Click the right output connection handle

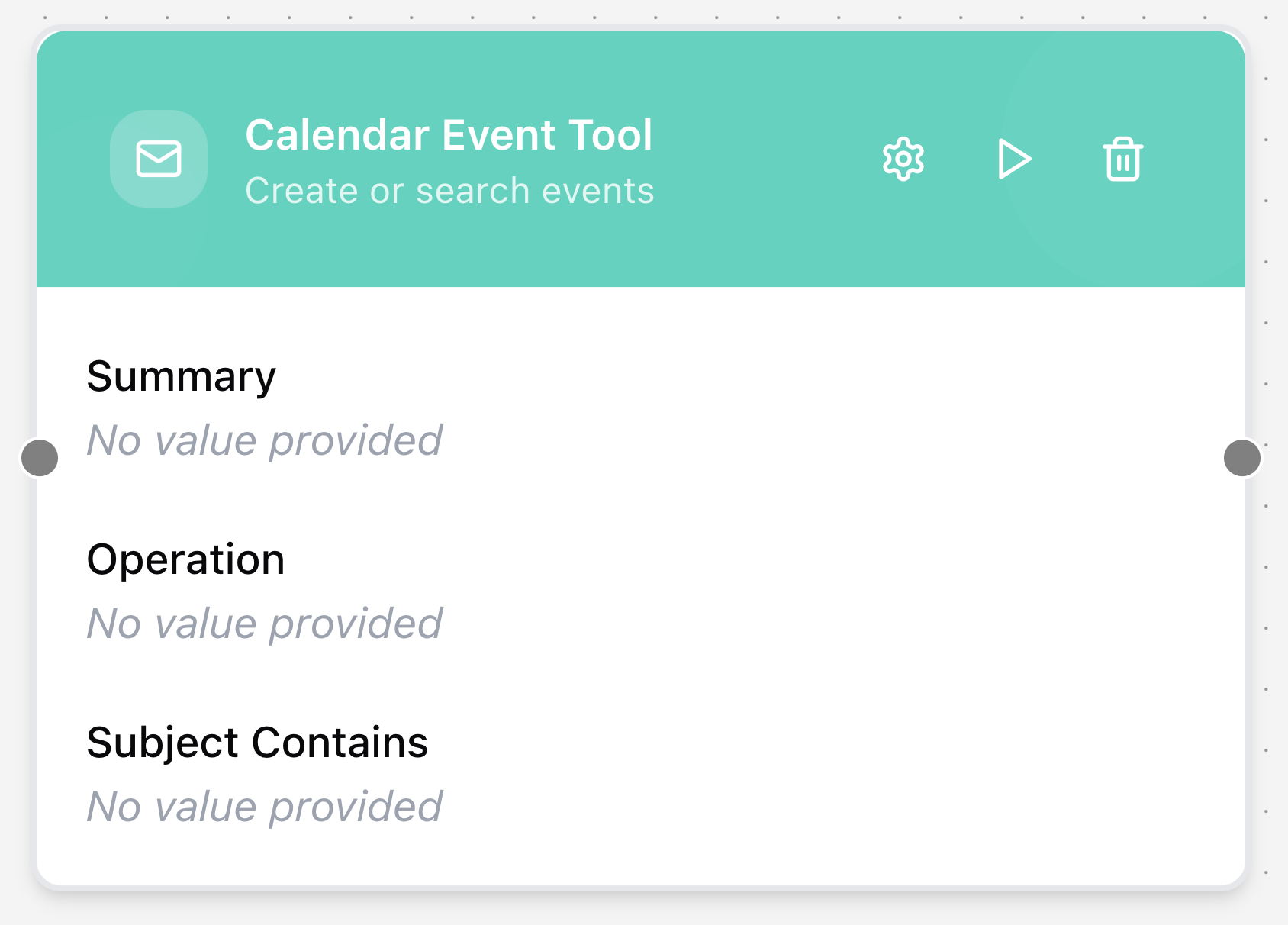pyautogui.click(x=1242, y=458)
